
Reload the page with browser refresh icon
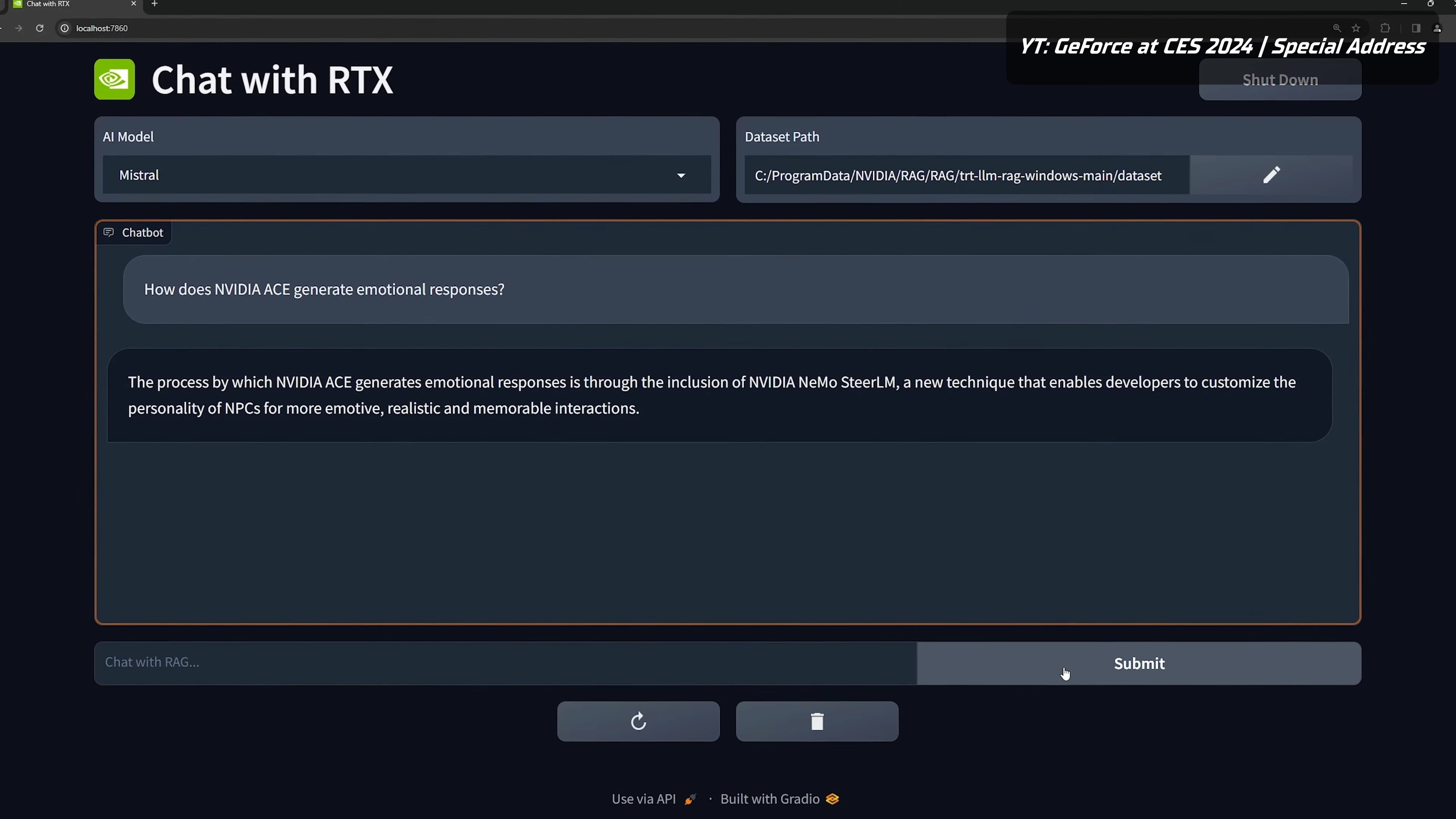(x=39, y=28)
